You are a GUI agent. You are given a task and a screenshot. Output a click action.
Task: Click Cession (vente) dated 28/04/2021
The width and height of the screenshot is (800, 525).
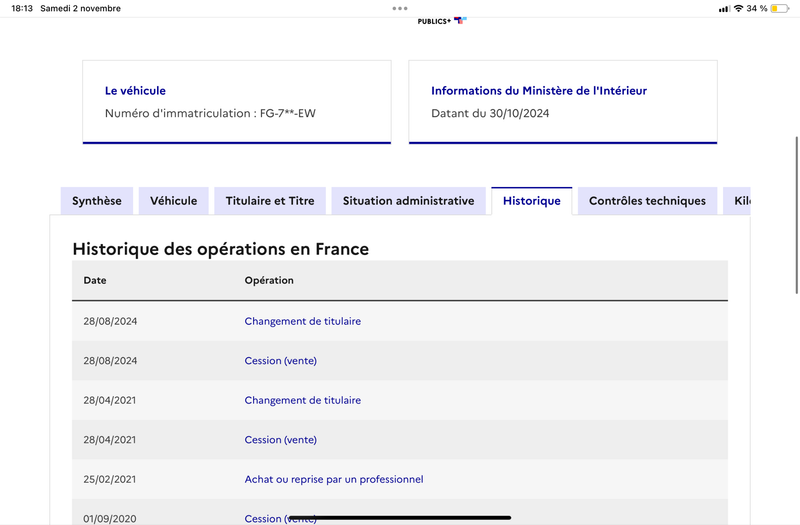point(281,440)
